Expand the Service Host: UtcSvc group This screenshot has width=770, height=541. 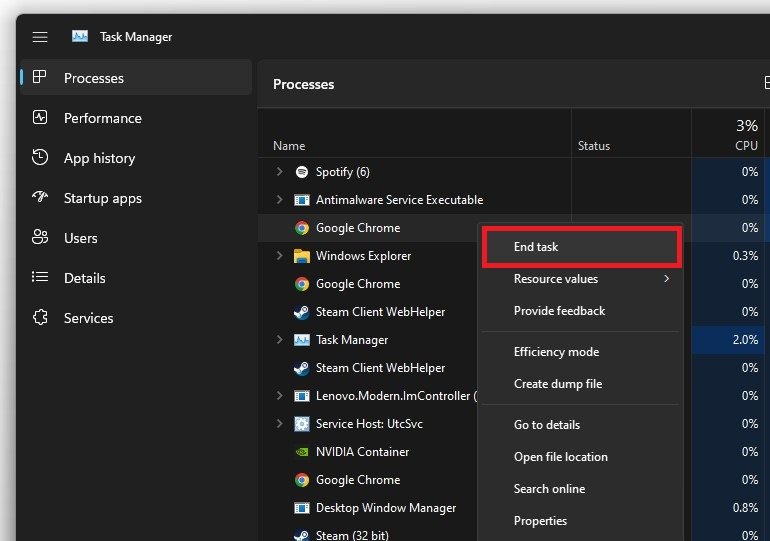coord(280,424)
